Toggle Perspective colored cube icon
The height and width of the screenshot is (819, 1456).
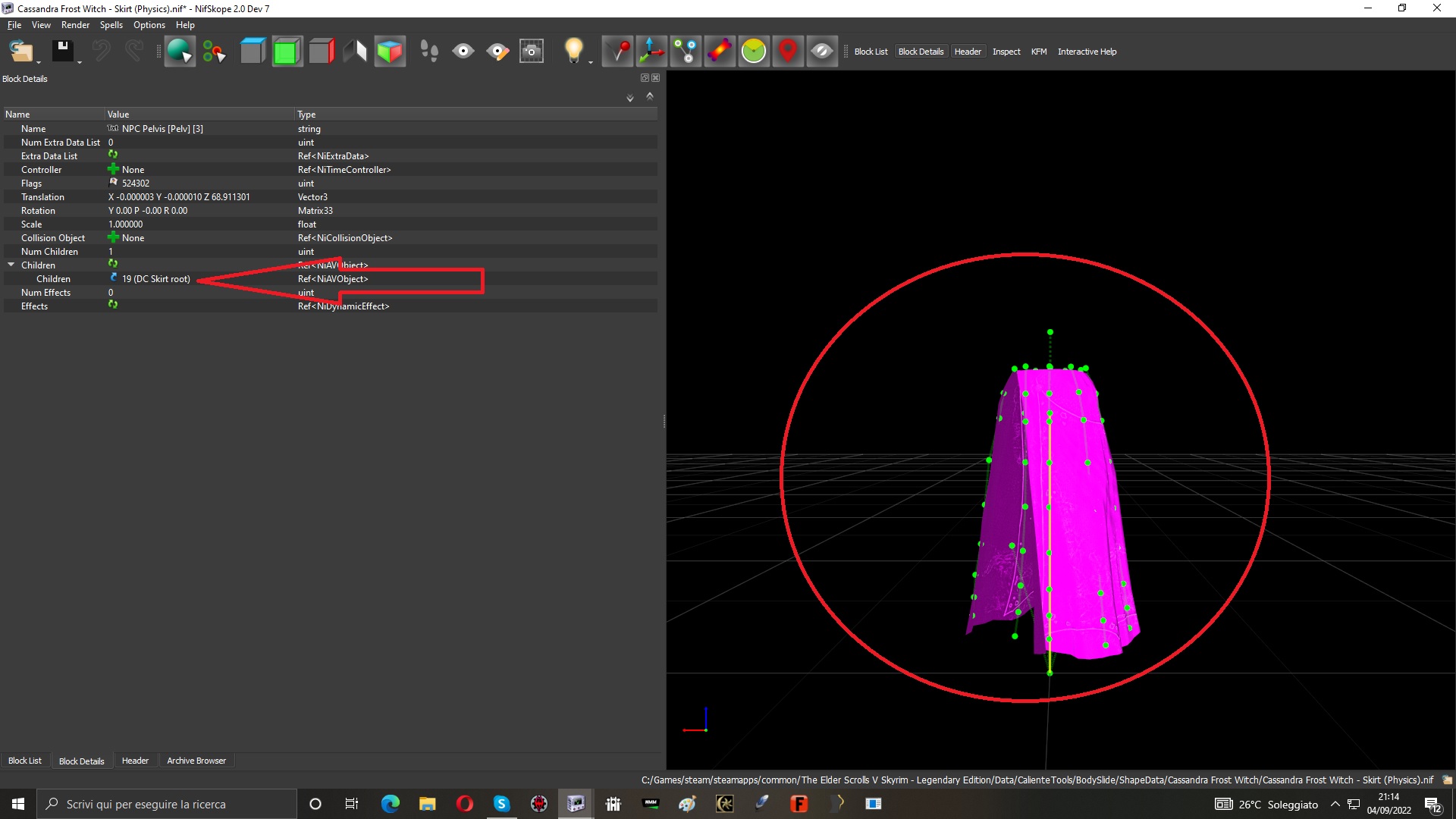tap(390, 52)
